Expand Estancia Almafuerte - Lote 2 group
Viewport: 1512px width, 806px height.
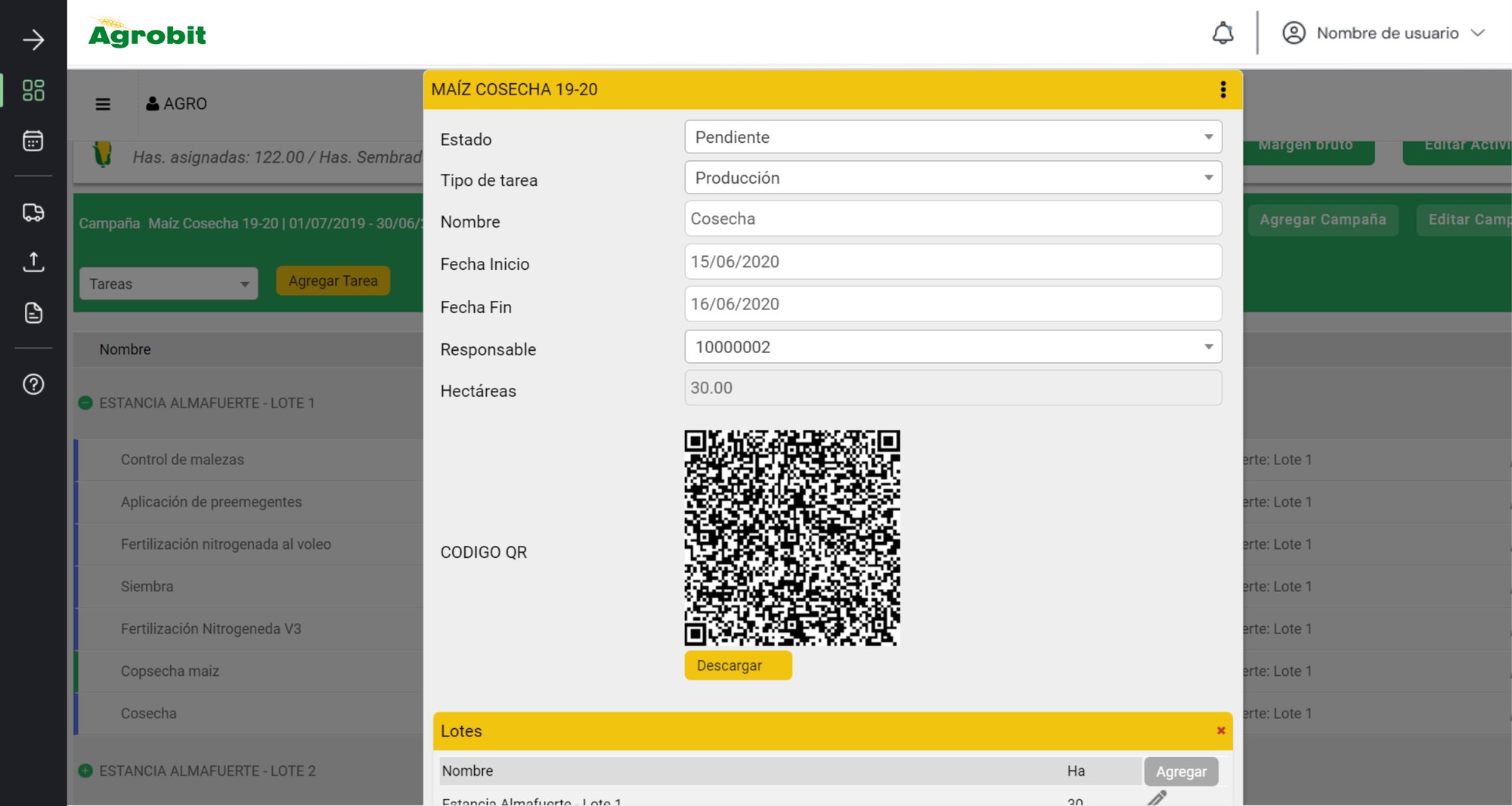85,770
